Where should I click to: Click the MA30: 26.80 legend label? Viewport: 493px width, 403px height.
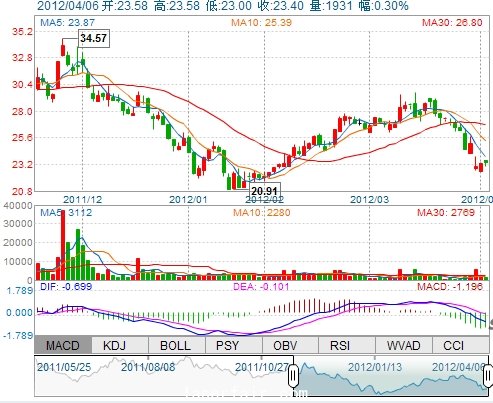point(452,22)
